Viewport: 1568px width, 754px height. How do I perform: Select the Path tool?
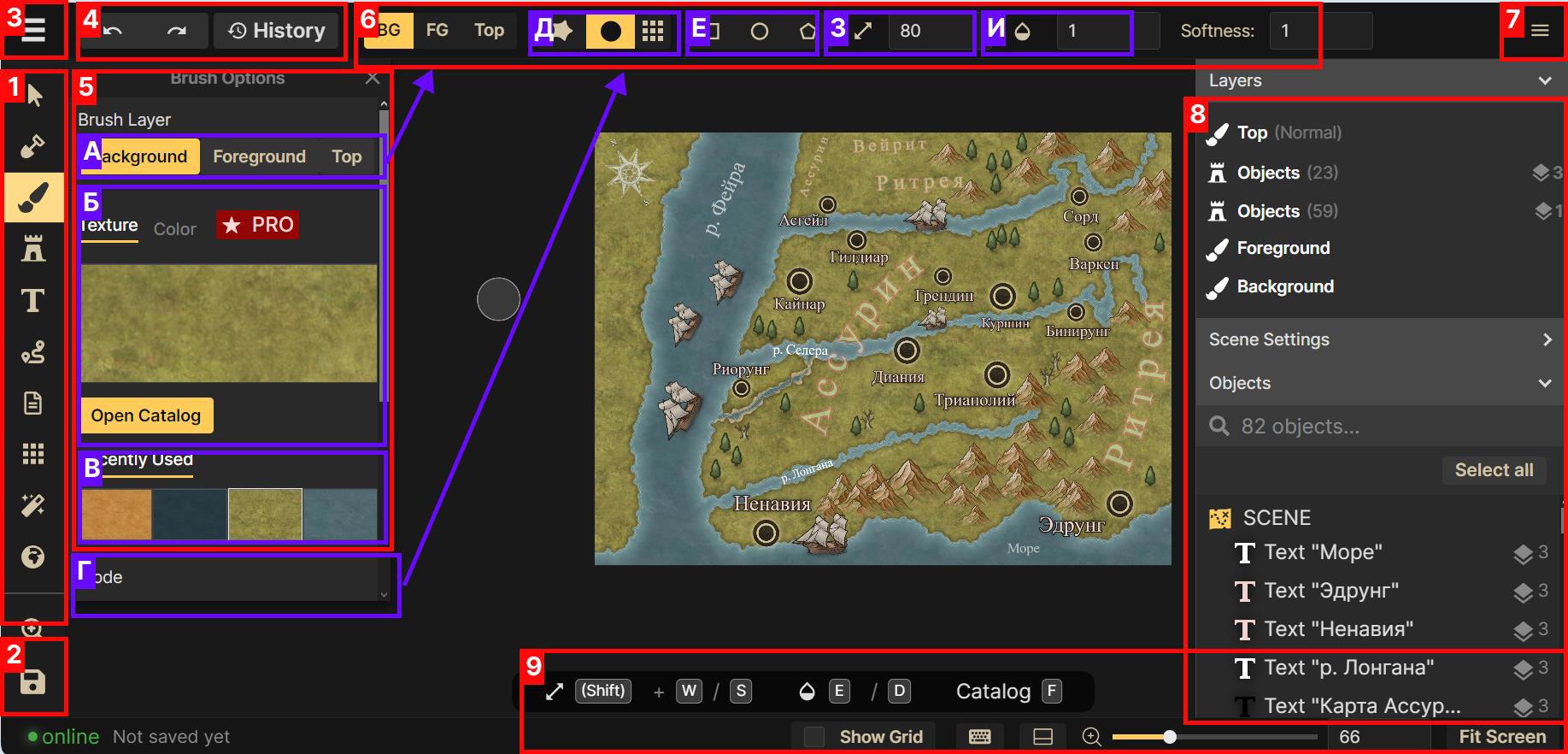point(33,352)
